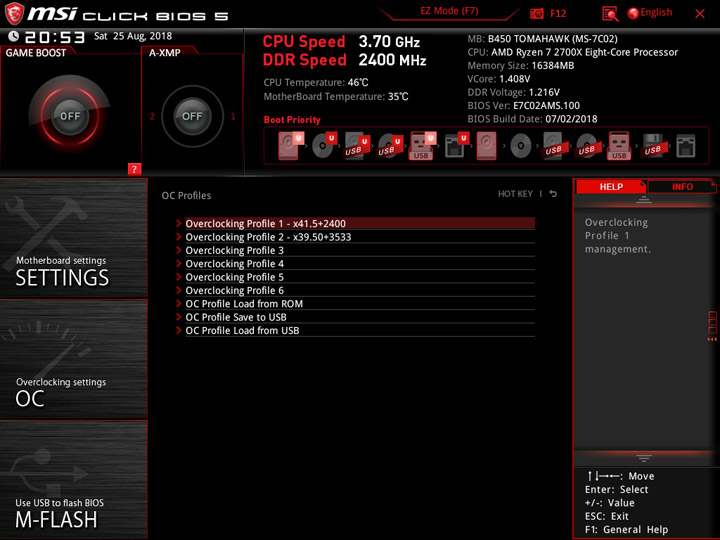The width and height of the screenshot is (720, 540).
Task: Click the top handle of the help panel
Action: pyautogui.click(x=644, y=199)
